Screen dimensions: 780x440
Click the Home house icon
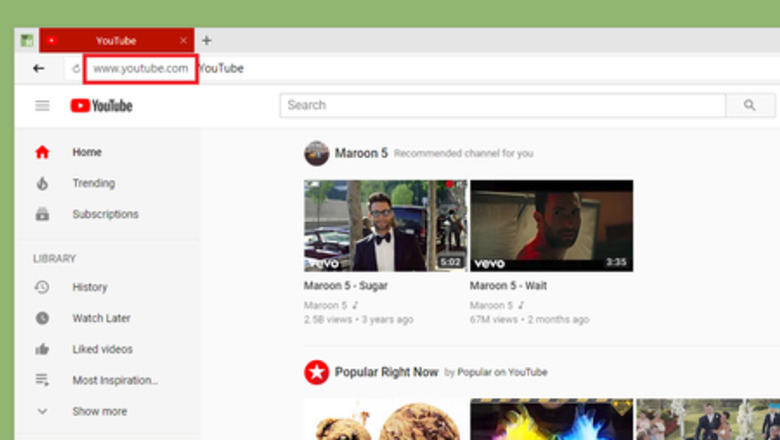click(42, 152)
